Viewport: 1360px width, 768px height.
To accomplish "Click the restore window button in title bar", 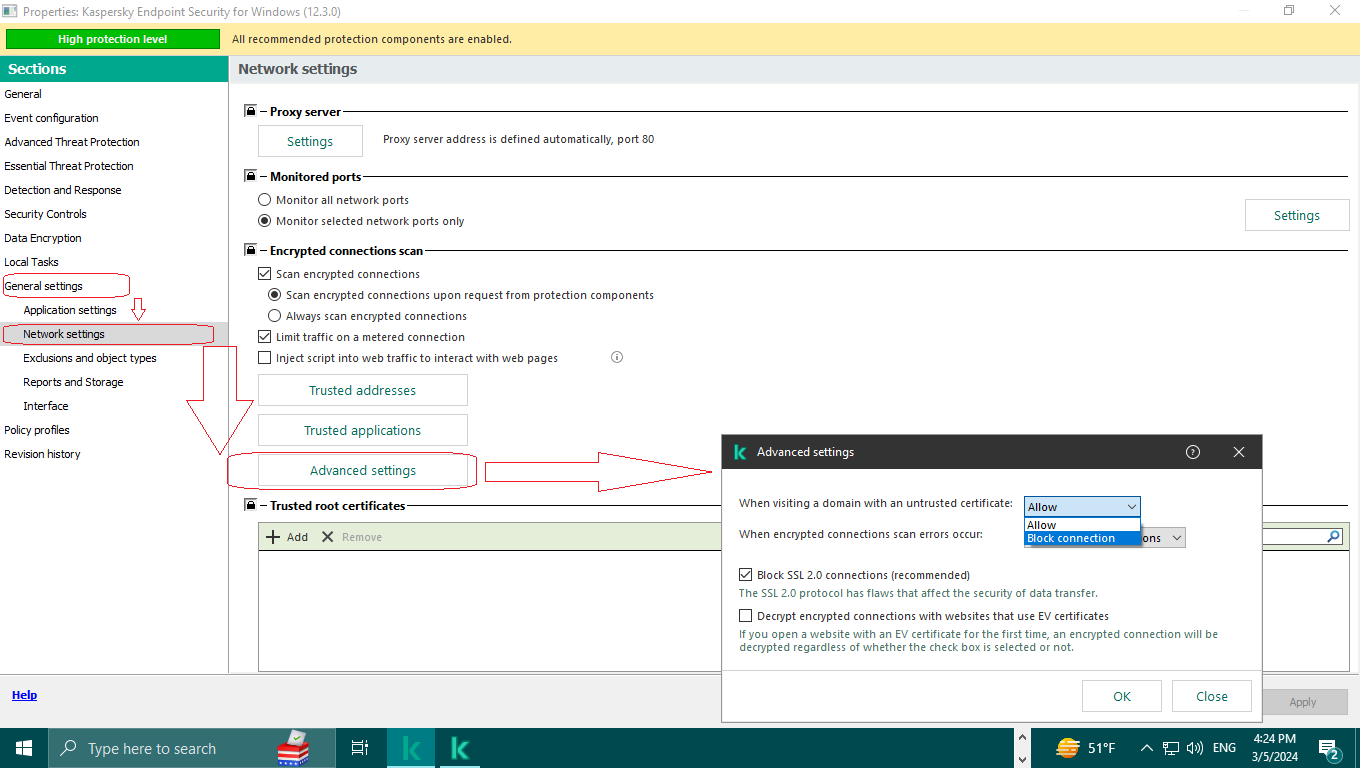I will pyautogui.click(x=1289, y=10).
